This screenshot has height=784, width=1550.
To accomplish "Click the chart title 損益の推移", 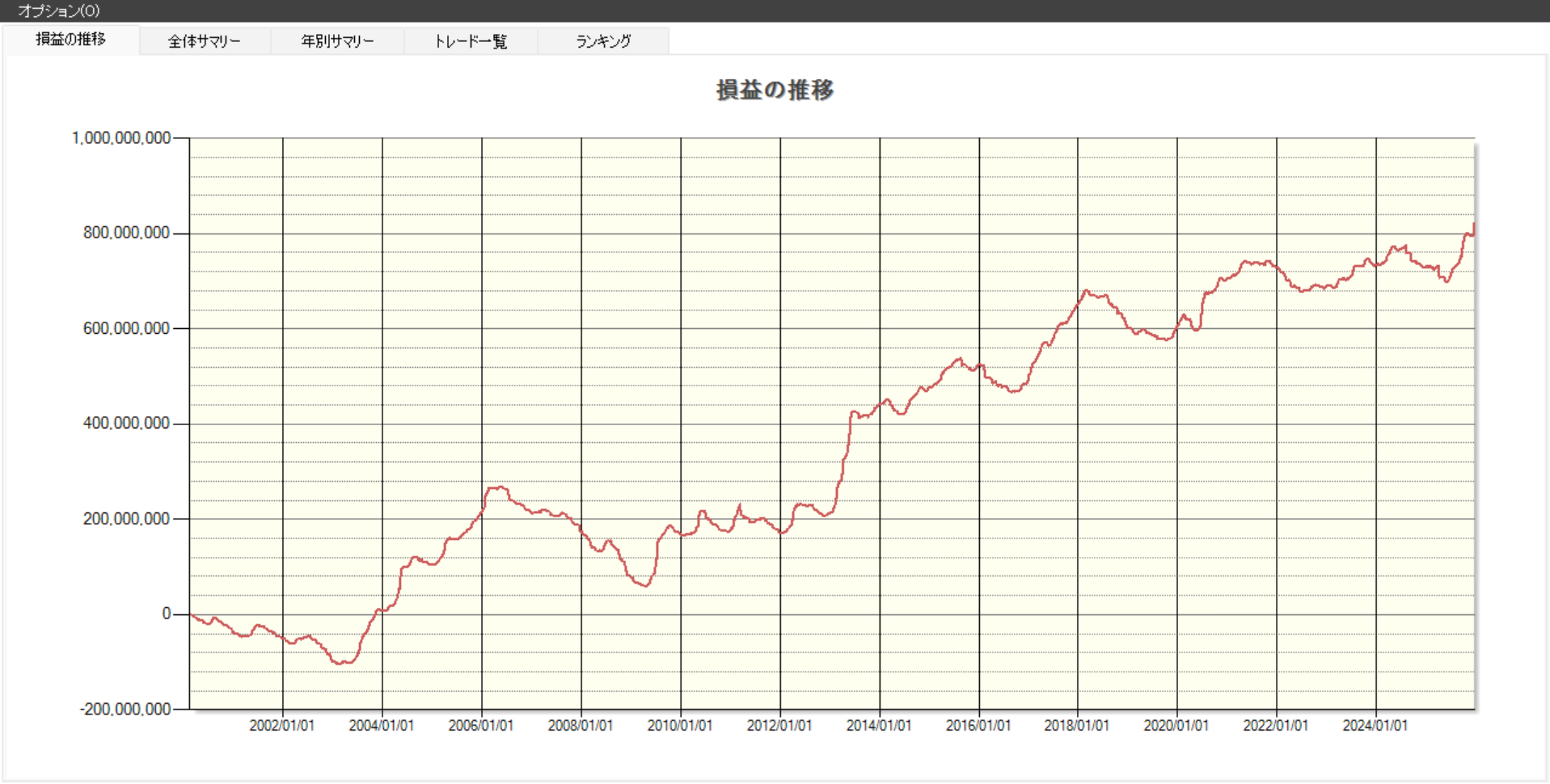I will tap(775, 90).
